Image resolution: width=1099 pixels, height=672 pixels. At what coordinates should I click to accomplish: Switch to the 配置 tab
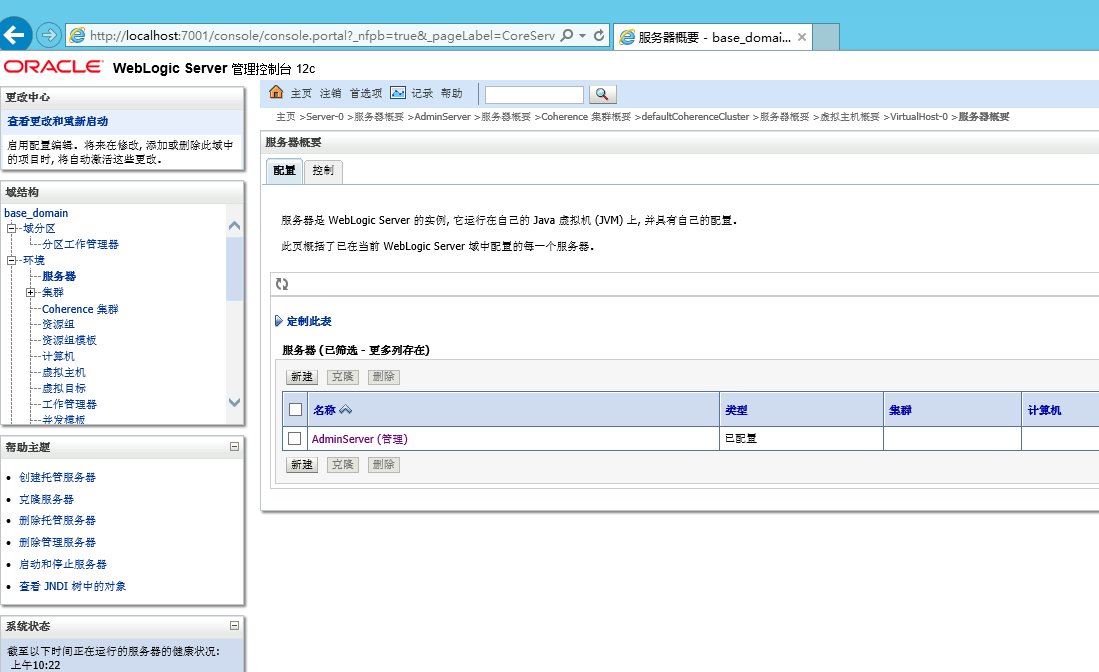(284, 170)
